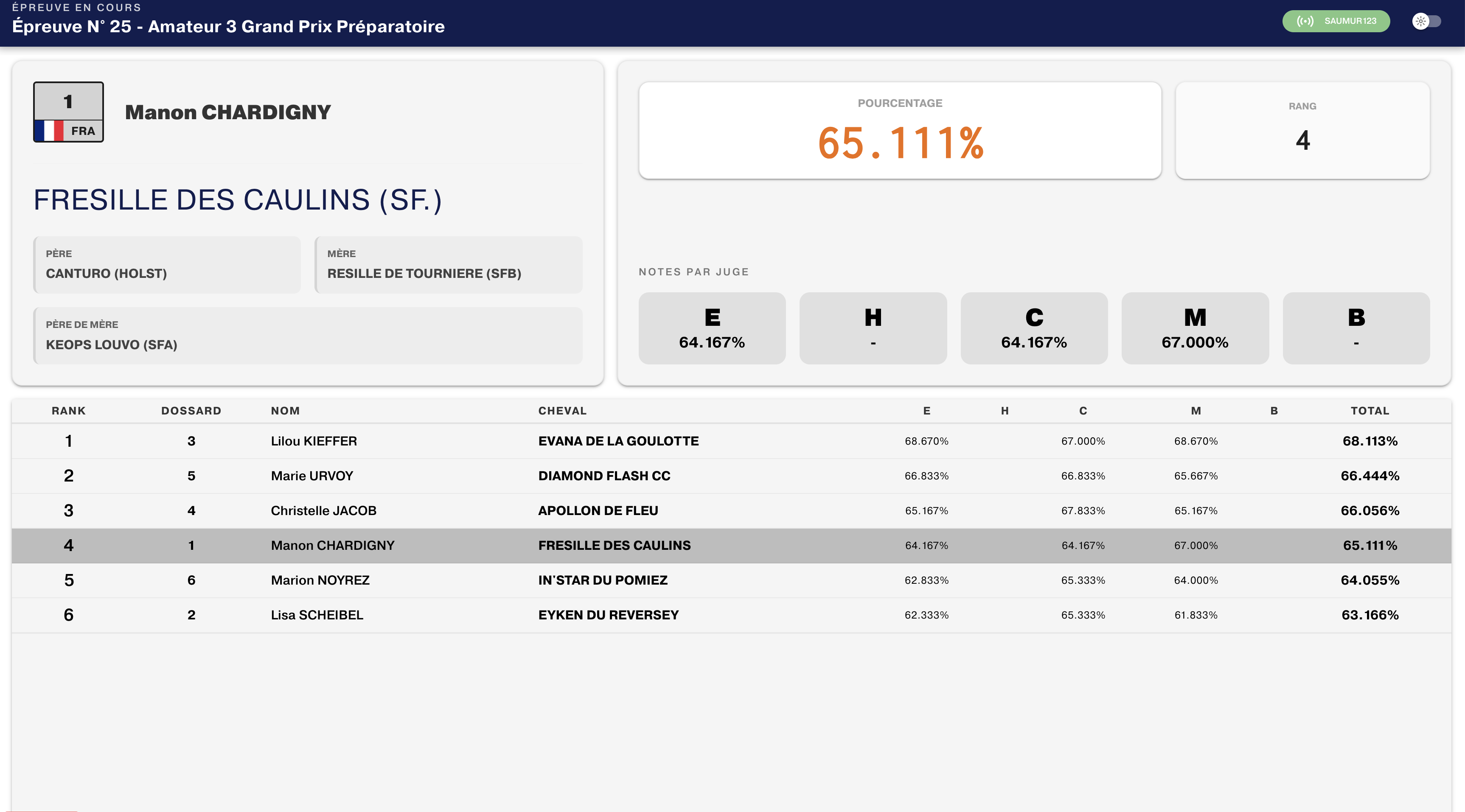Click the Père CANTURO (HOLST) card
Image resolution: width=1465 pixels, height=812 pixels.
[167, 265]
